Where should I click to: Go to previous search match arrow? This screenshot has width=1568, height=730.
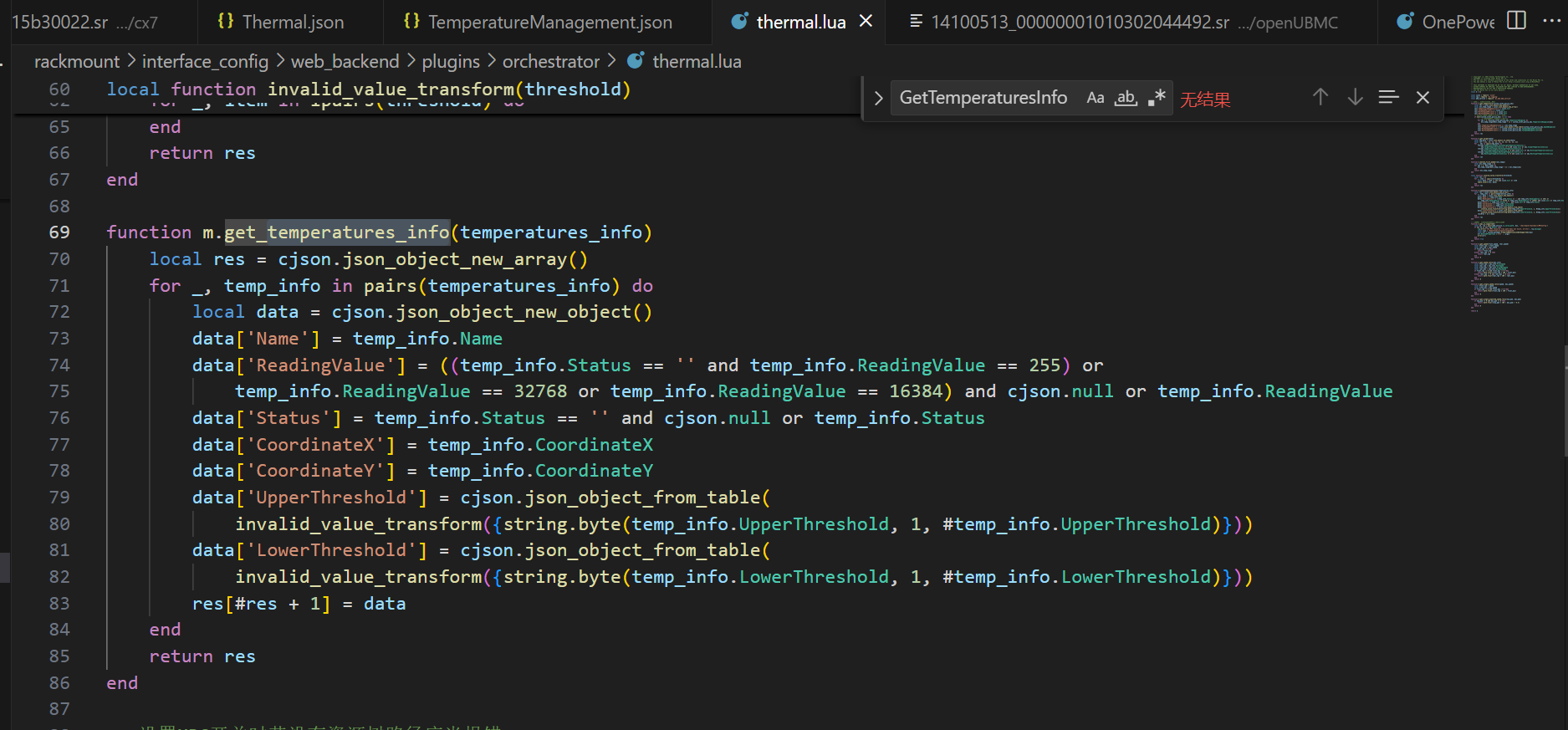point(1320,98)
